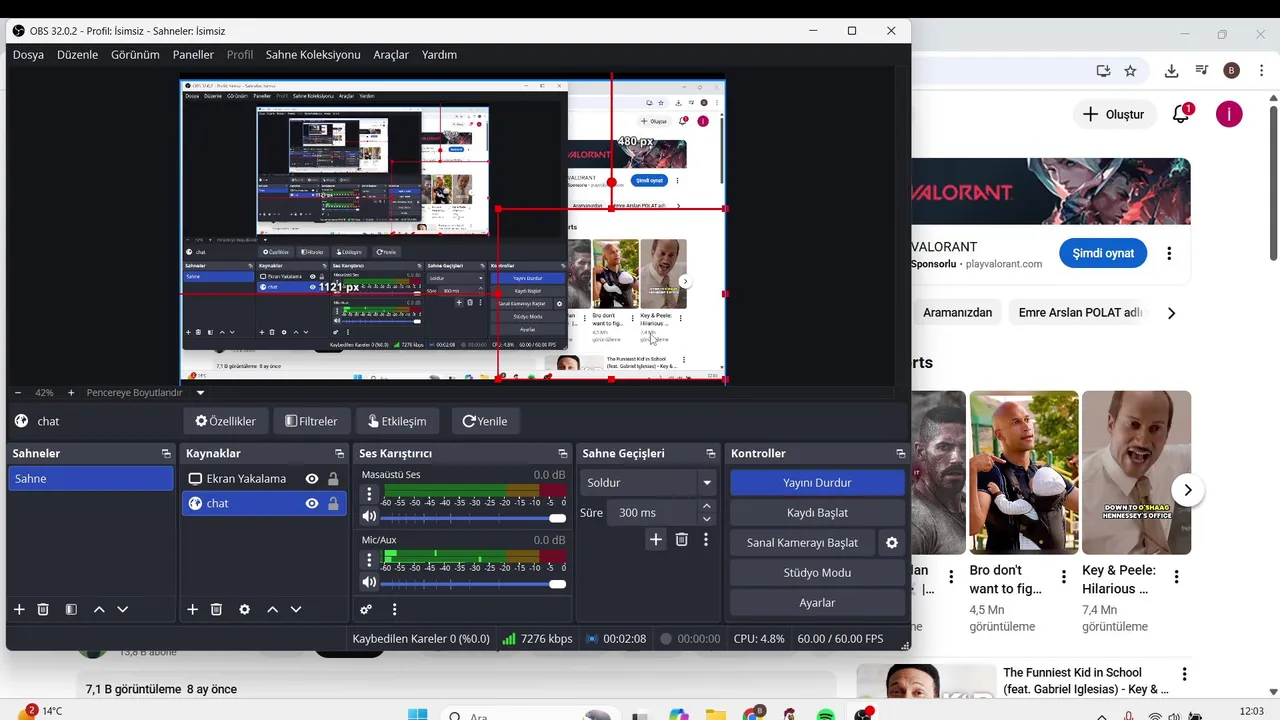Move source down in Kaynaklar panel

[x=296, y=609]
